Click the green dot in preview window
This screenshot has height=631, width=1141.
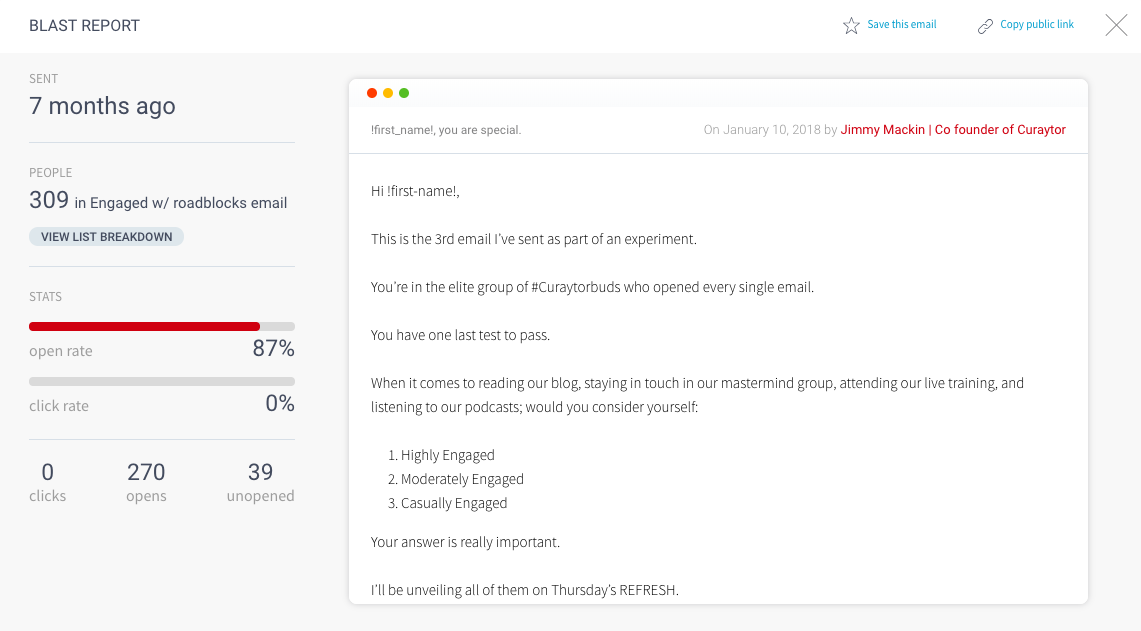point(404,93)
